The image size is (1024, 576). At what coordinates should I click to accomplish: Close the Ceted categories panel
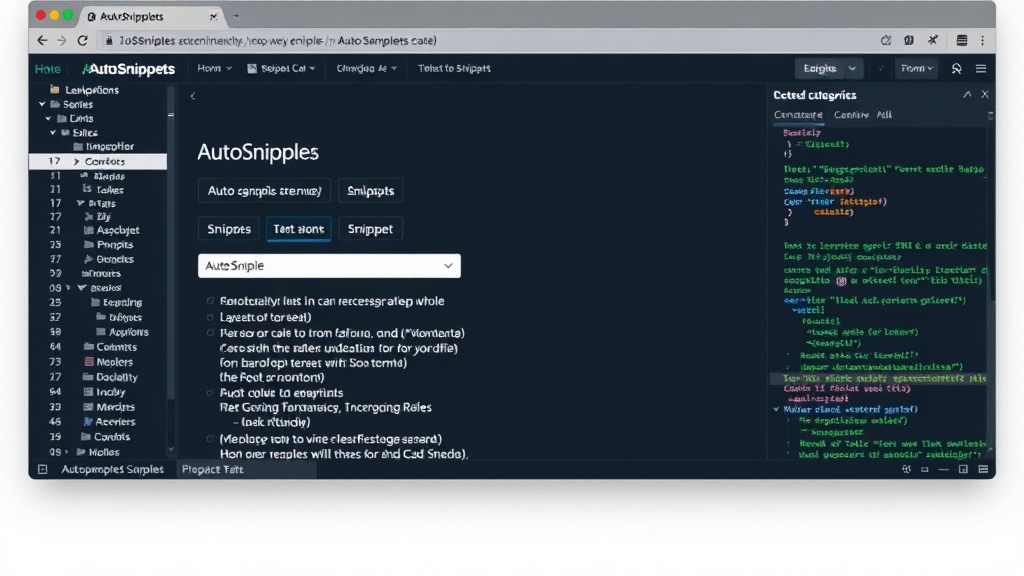click(x=985, y=95)
